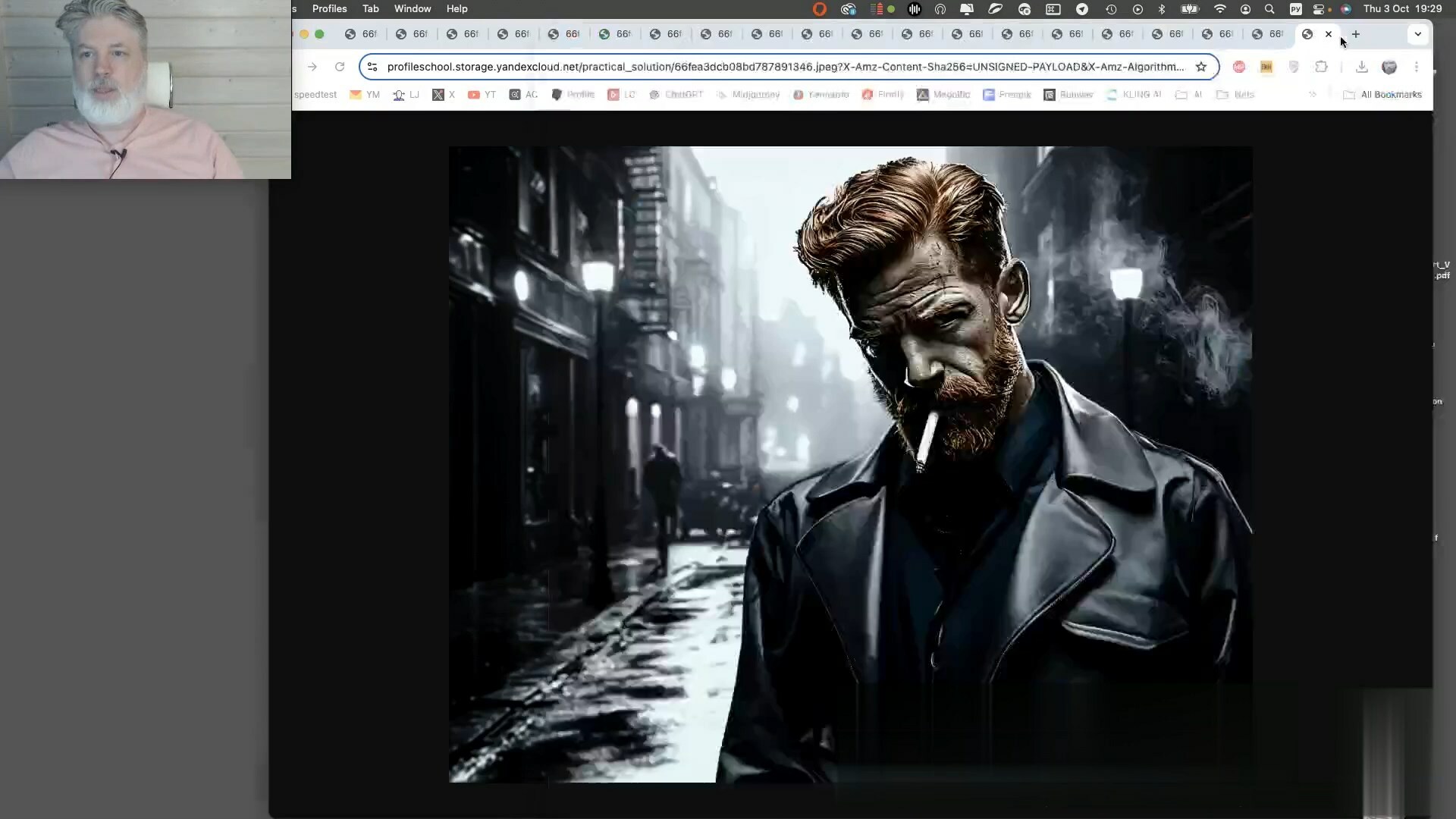
Task: Open the Bluetooth status menu
Action: [x=1162, y=9]
